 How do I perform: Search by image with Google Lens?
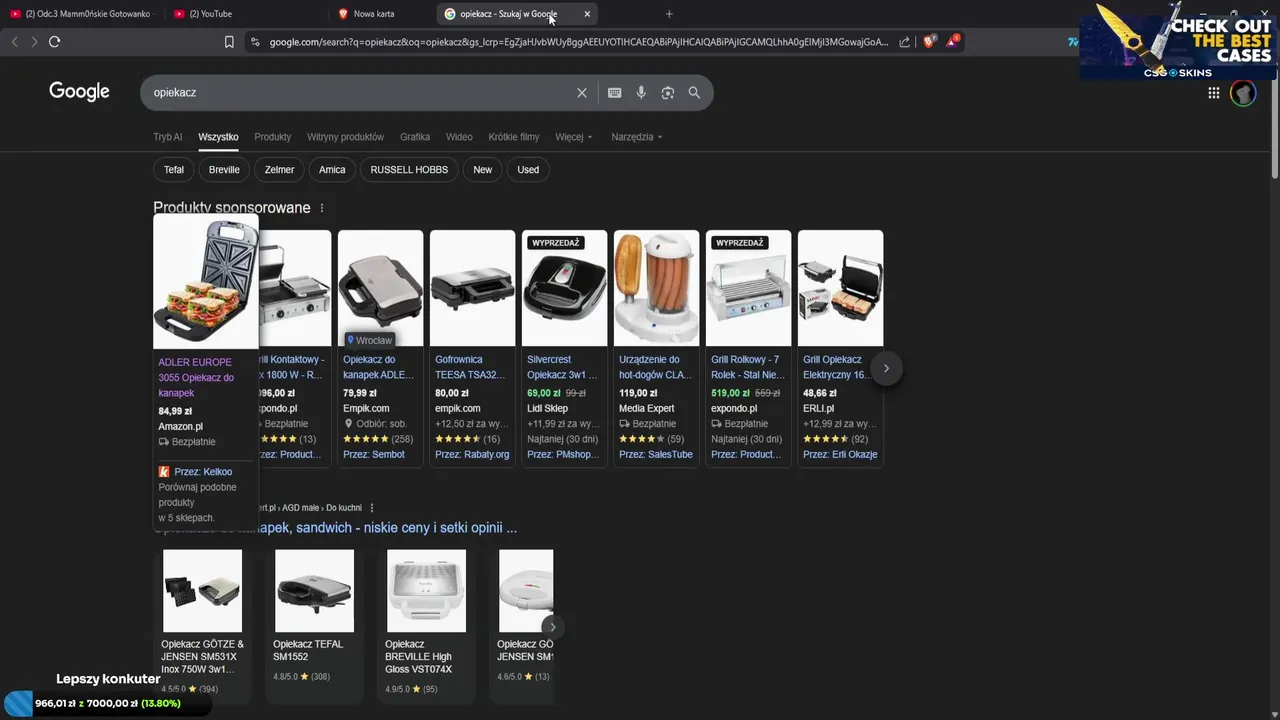pyautogui.click(x=668, y=92)
